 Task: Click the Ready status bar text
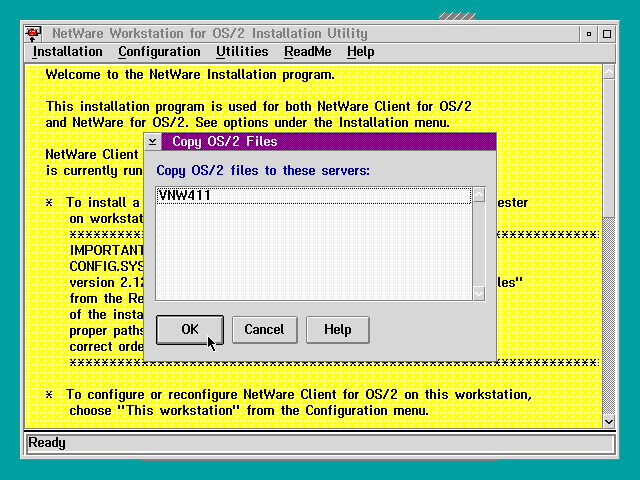[47, 443]
